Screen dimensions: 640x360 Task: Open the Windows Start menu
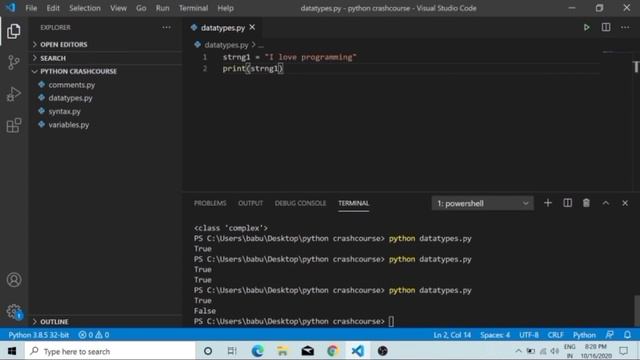[x=12, y=351]
